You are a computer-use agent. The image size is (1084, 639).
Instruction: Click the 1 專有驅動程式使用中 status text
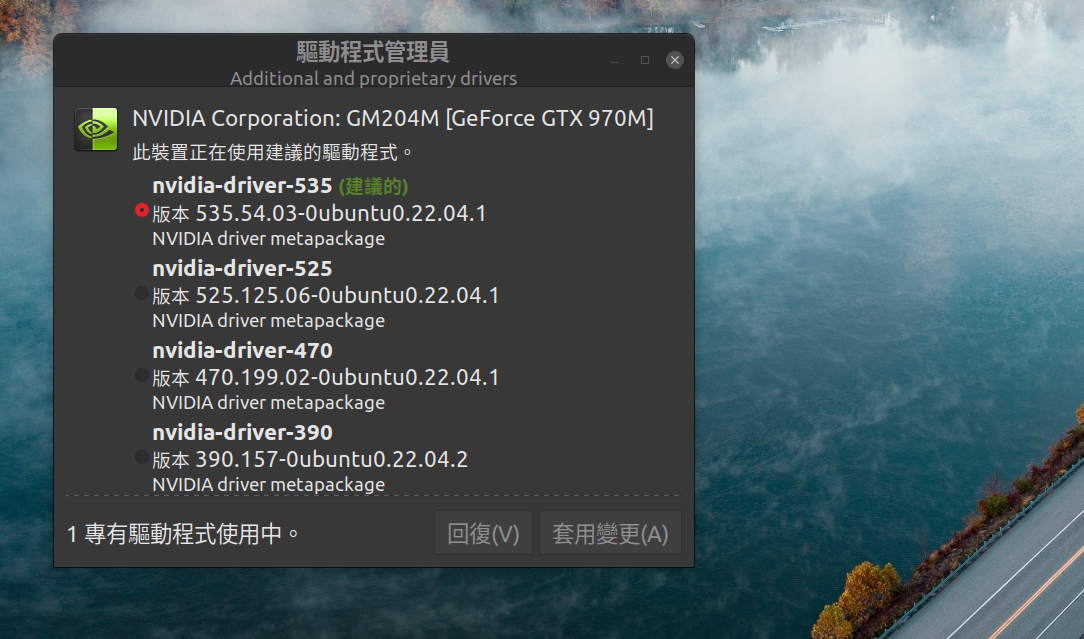click(183, 534)
